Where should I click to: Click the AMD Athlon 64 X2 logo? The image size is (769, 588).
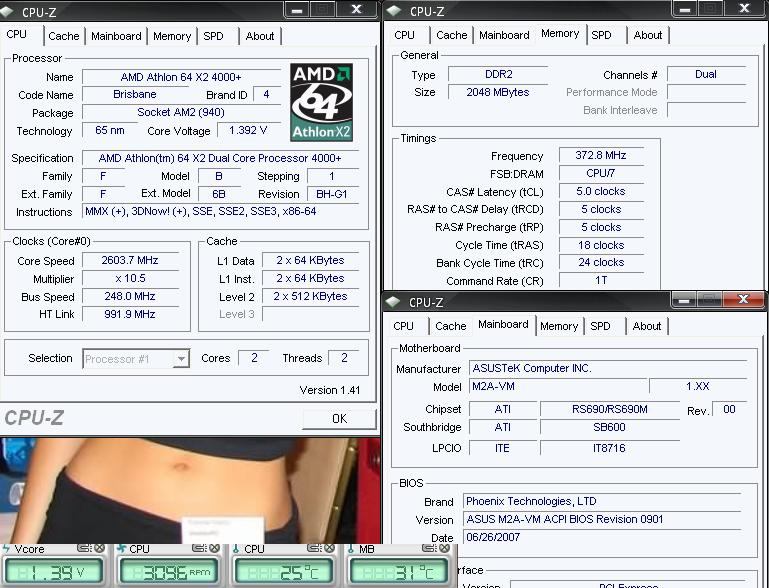[x=321, y=102]
